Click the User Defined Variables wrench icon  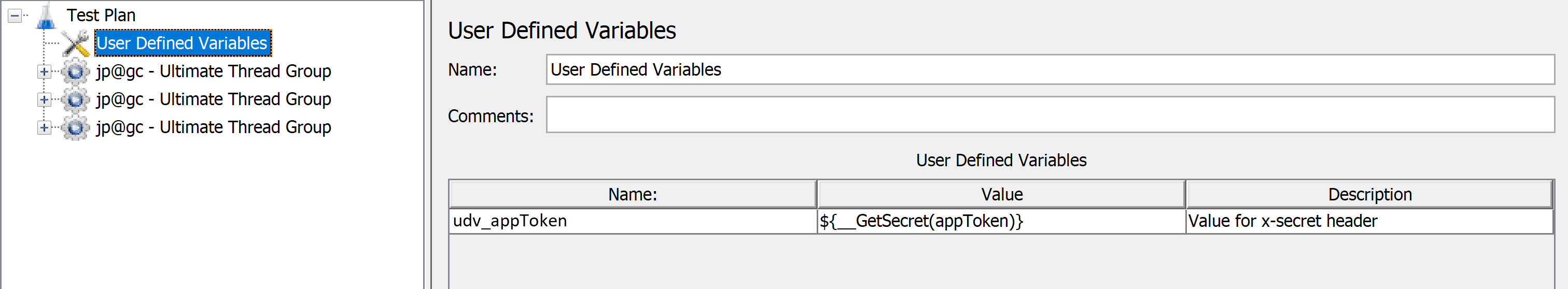[x=76, y=43]
